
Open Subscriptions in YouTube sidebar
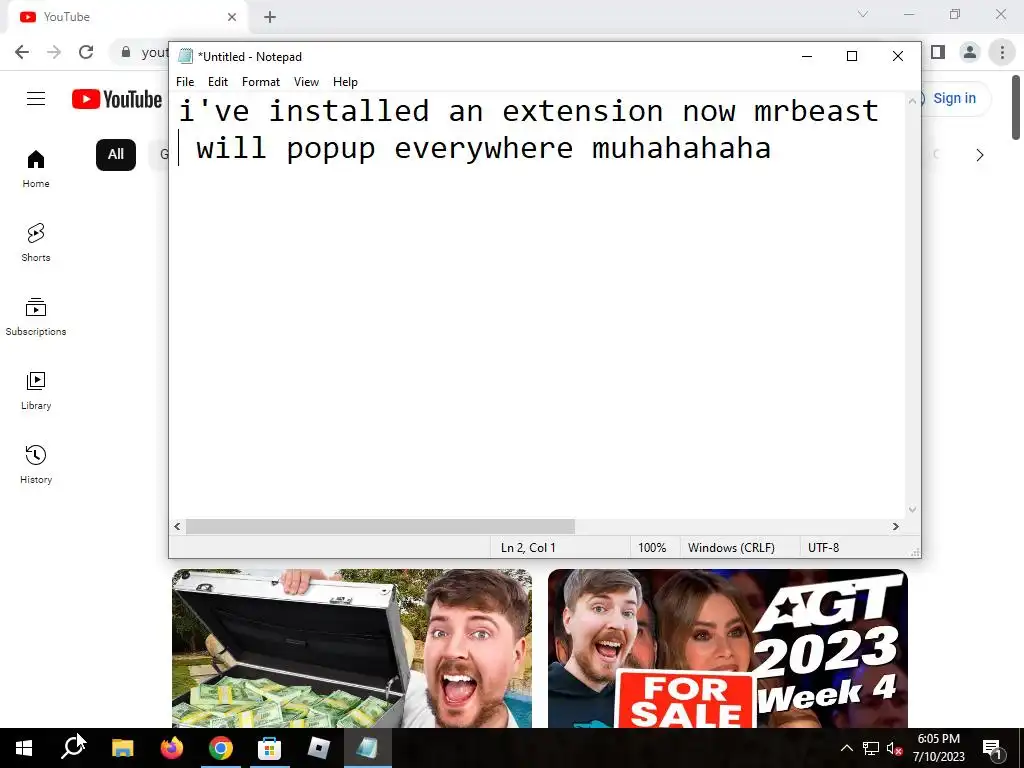point(36,317)
